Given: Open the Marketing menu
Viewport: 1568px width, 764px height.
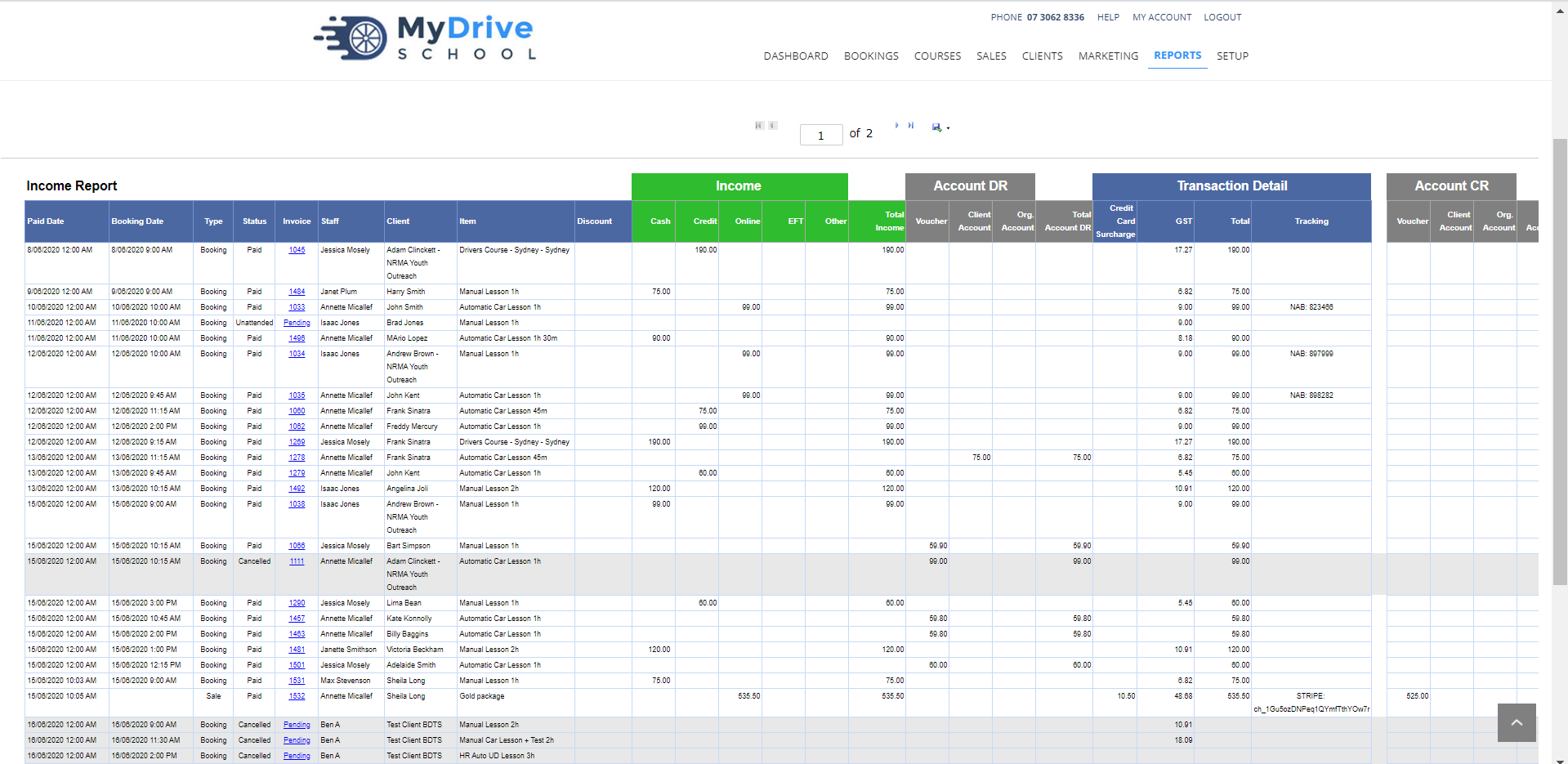Looking at the screenshot, I should click(1108, 56).
